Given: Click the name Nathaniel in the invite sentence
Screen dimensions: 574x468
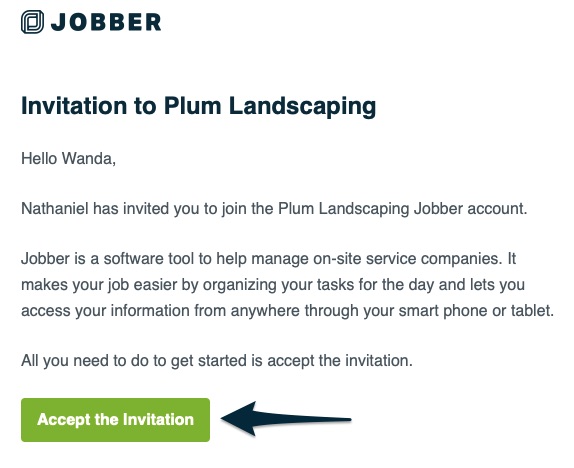Looking at the screenshot, I should [55, 209].
